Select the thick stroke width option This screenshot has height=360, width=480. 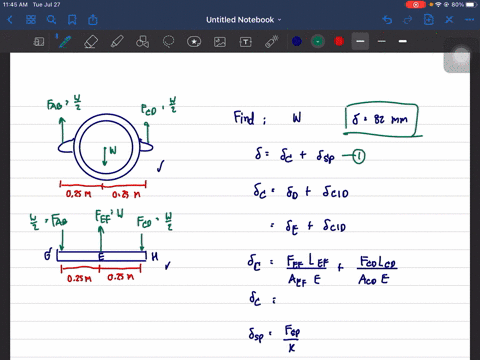pyautogui.click(x=403, y=41)
